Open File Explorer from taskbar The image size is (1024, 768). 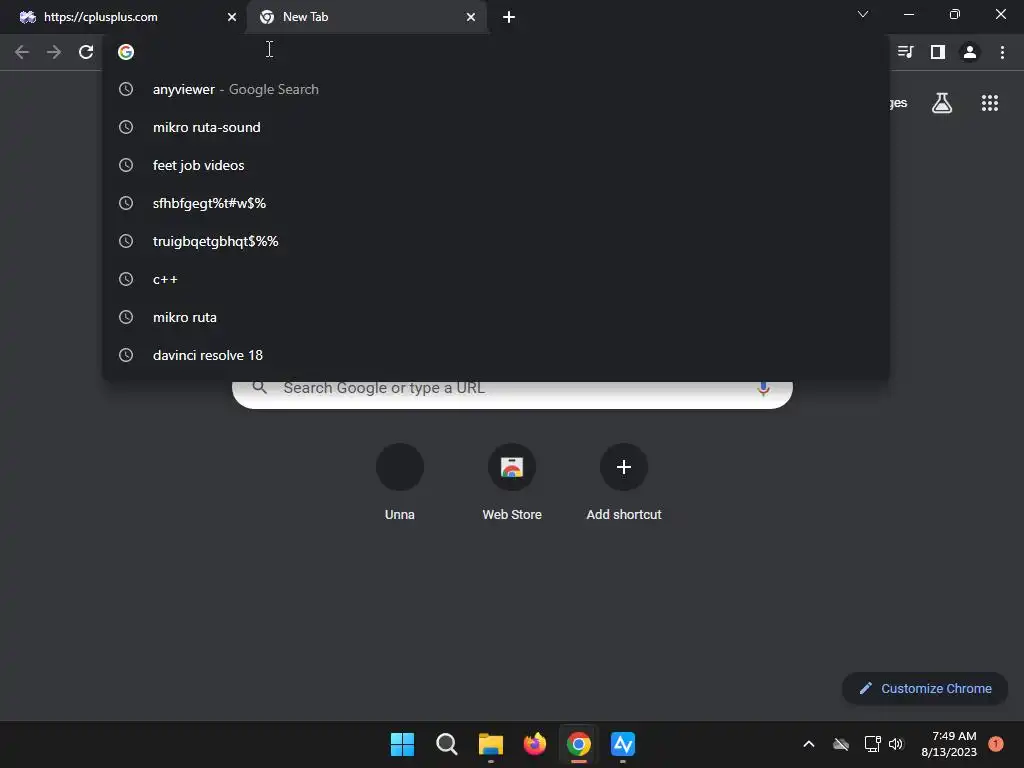490,744
